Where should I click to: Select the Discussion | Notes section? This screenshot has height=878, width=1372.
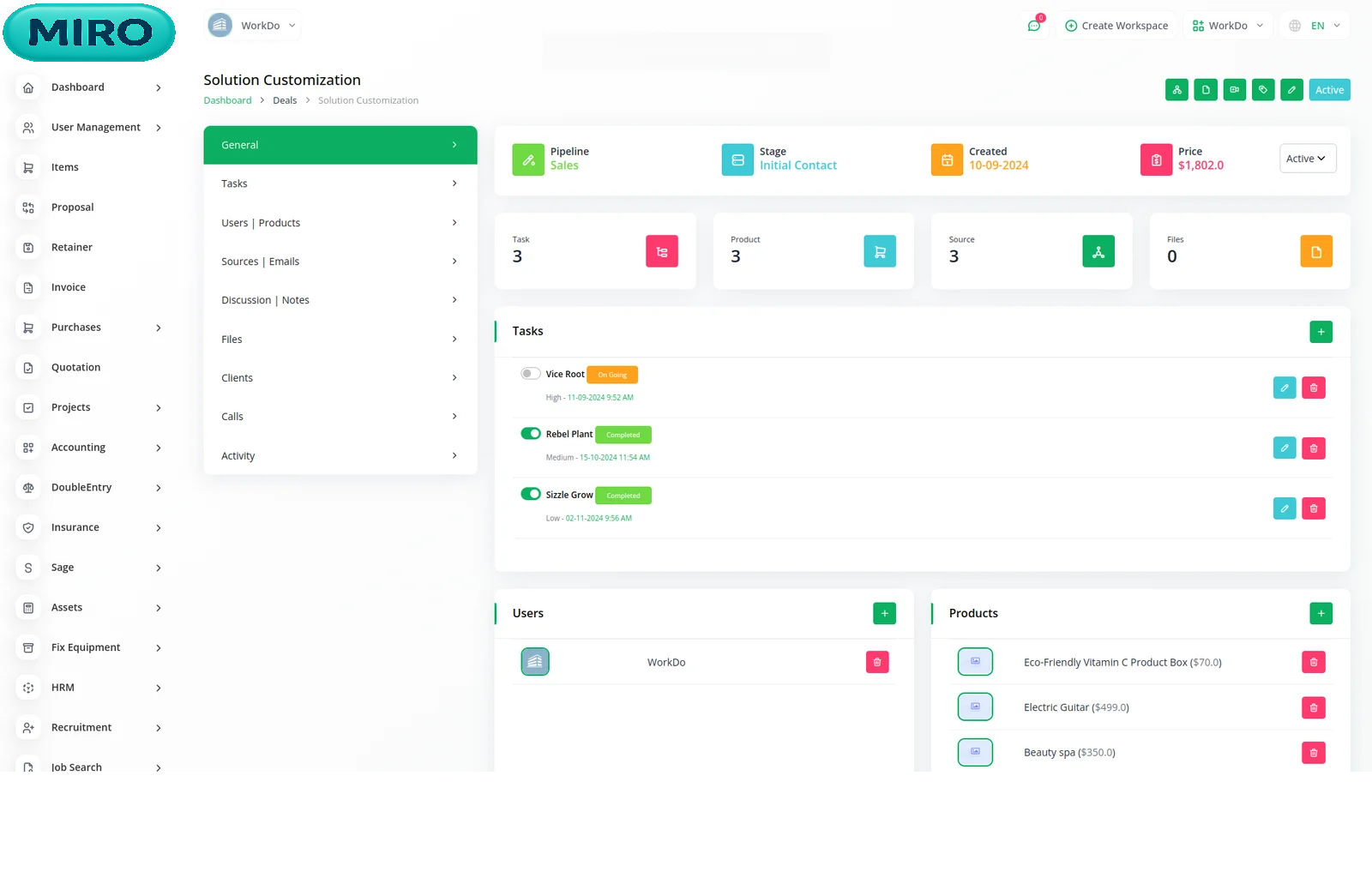340,300
